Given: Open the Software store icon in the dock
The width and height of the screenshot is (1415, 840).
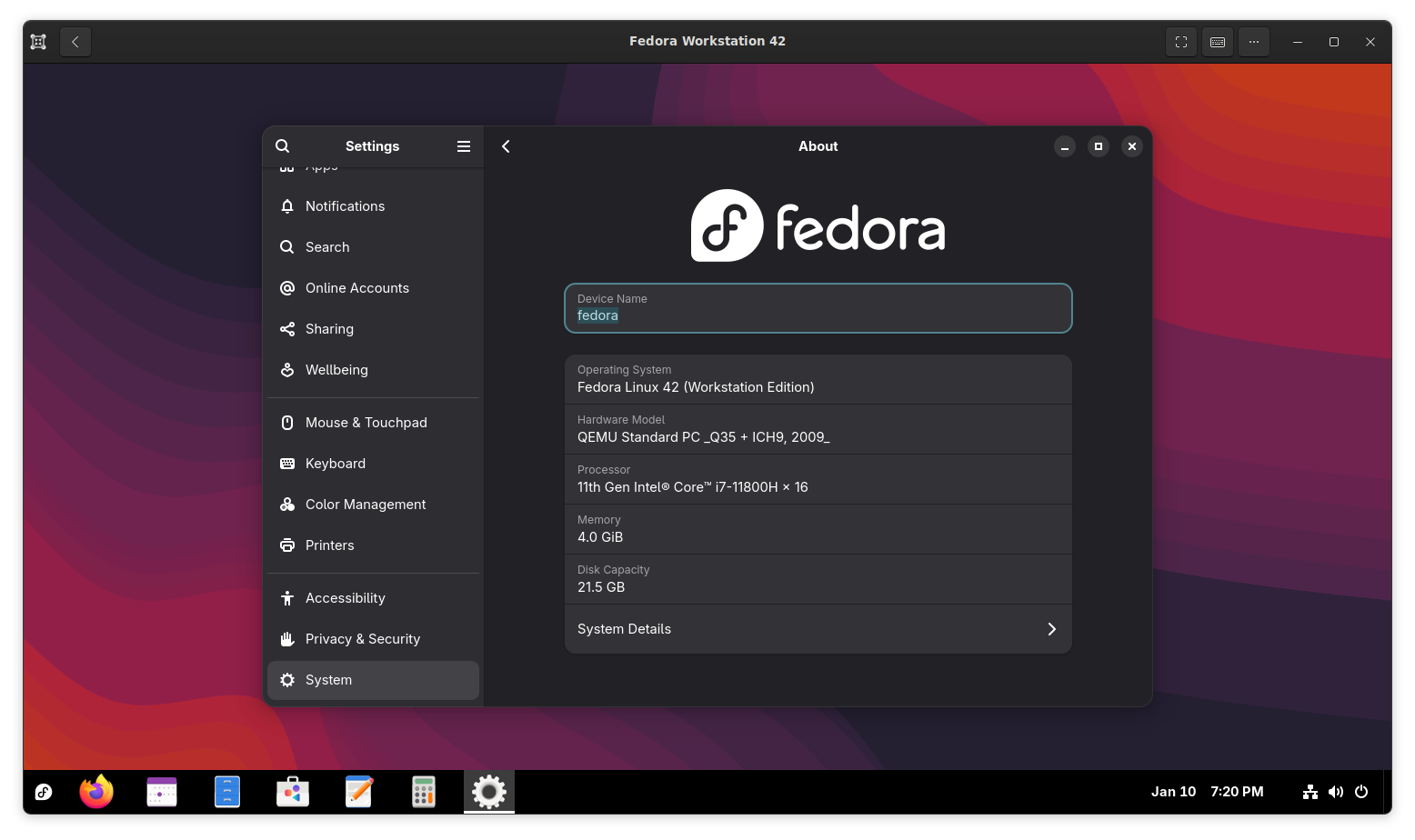Looking at the screenshot, I should click(x=293, y=792).
